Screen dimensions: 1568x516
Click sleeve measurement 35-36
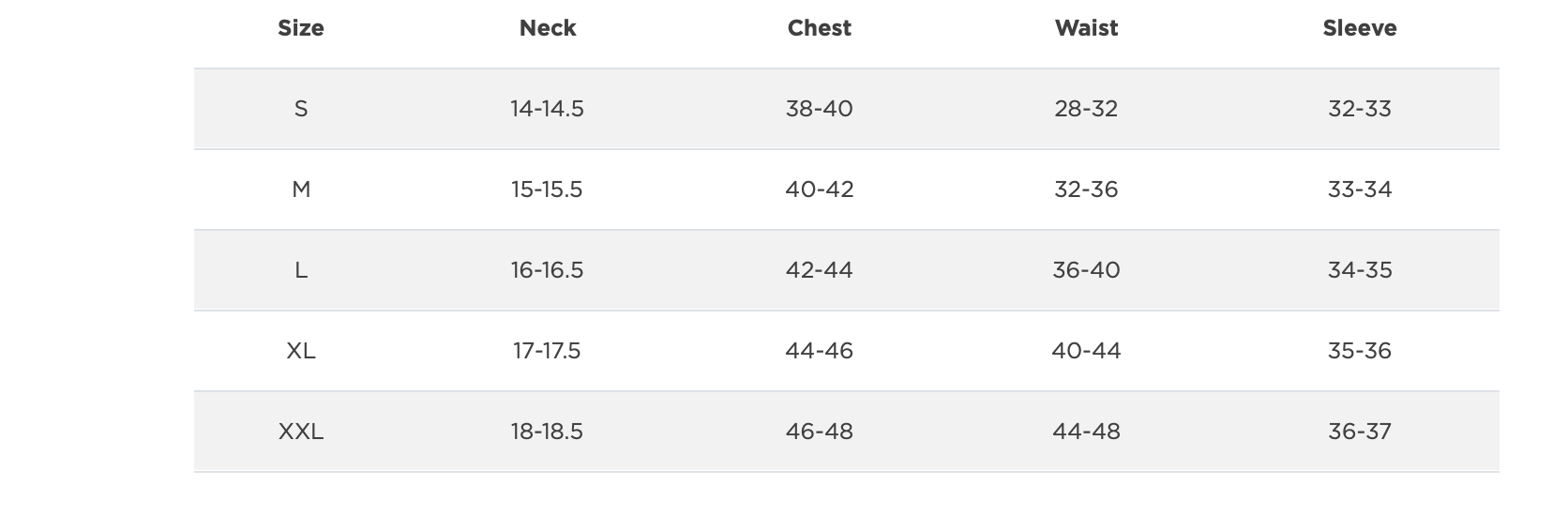[1360, 351]
